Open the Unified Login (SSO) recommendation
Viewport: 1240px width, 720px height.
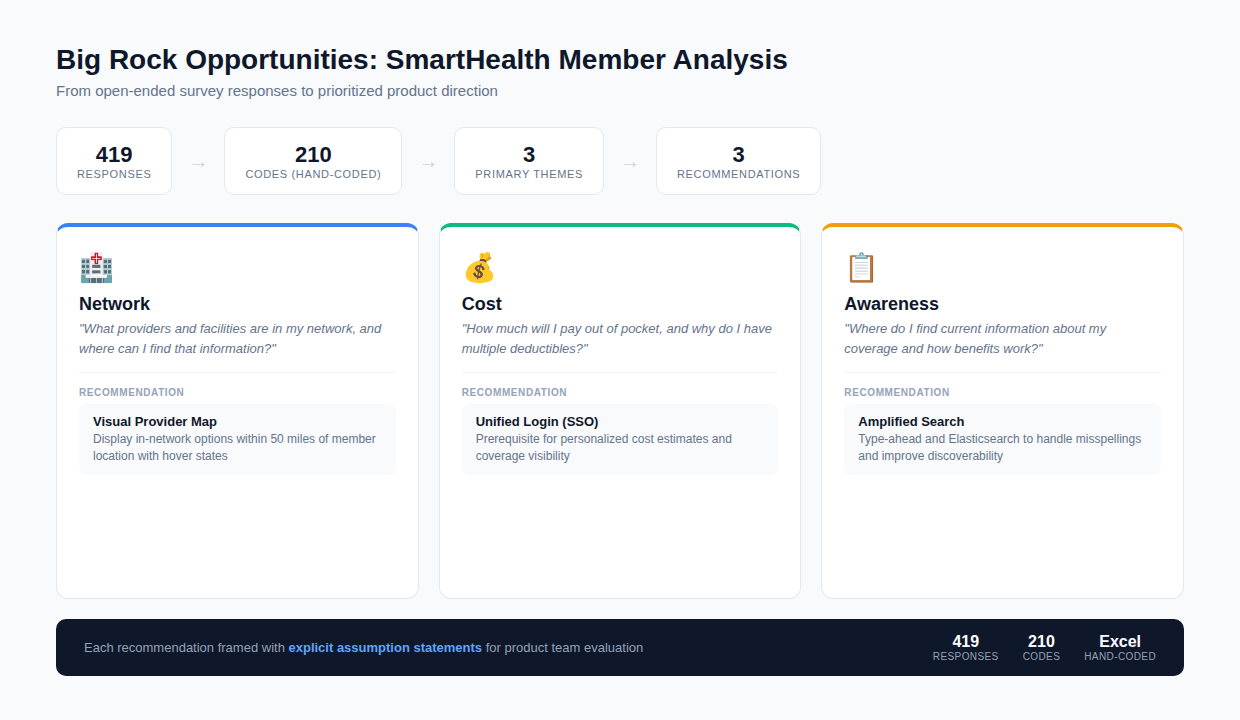(620, 439)
